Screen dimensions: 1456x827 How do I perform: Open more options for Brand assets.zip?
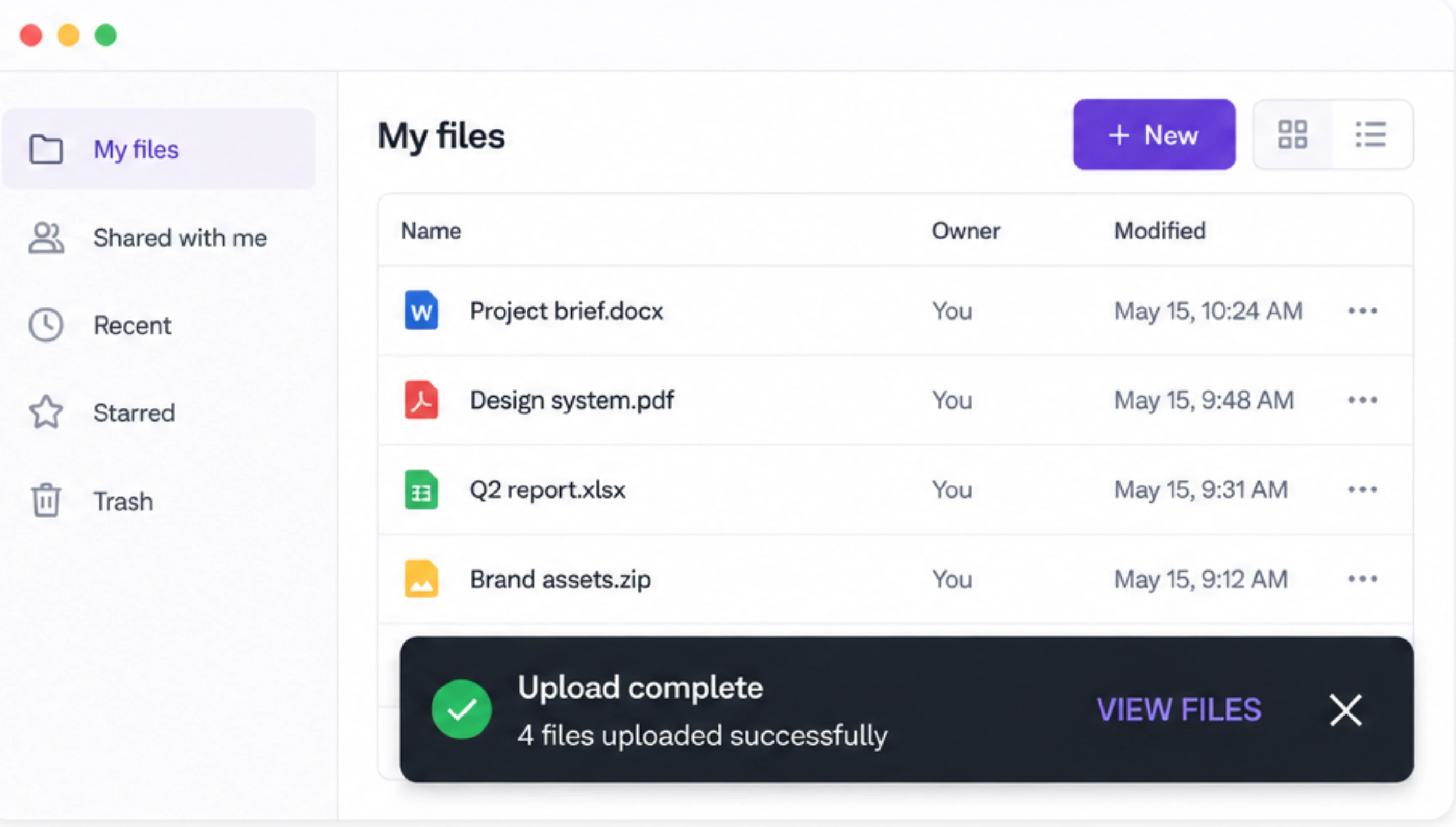click(1362, 579)
